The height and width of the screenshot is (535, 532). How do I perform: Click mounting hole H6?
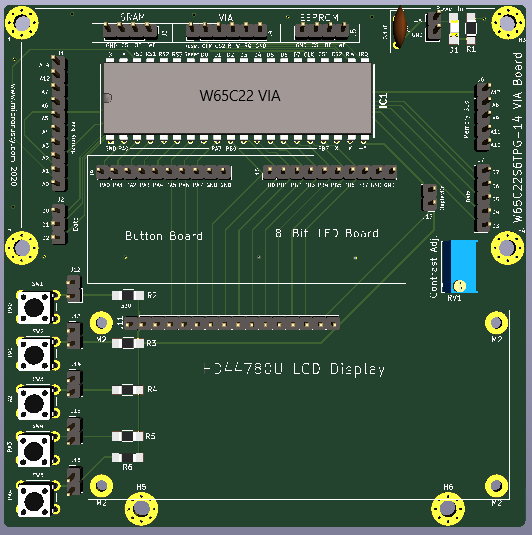(448, 508)
